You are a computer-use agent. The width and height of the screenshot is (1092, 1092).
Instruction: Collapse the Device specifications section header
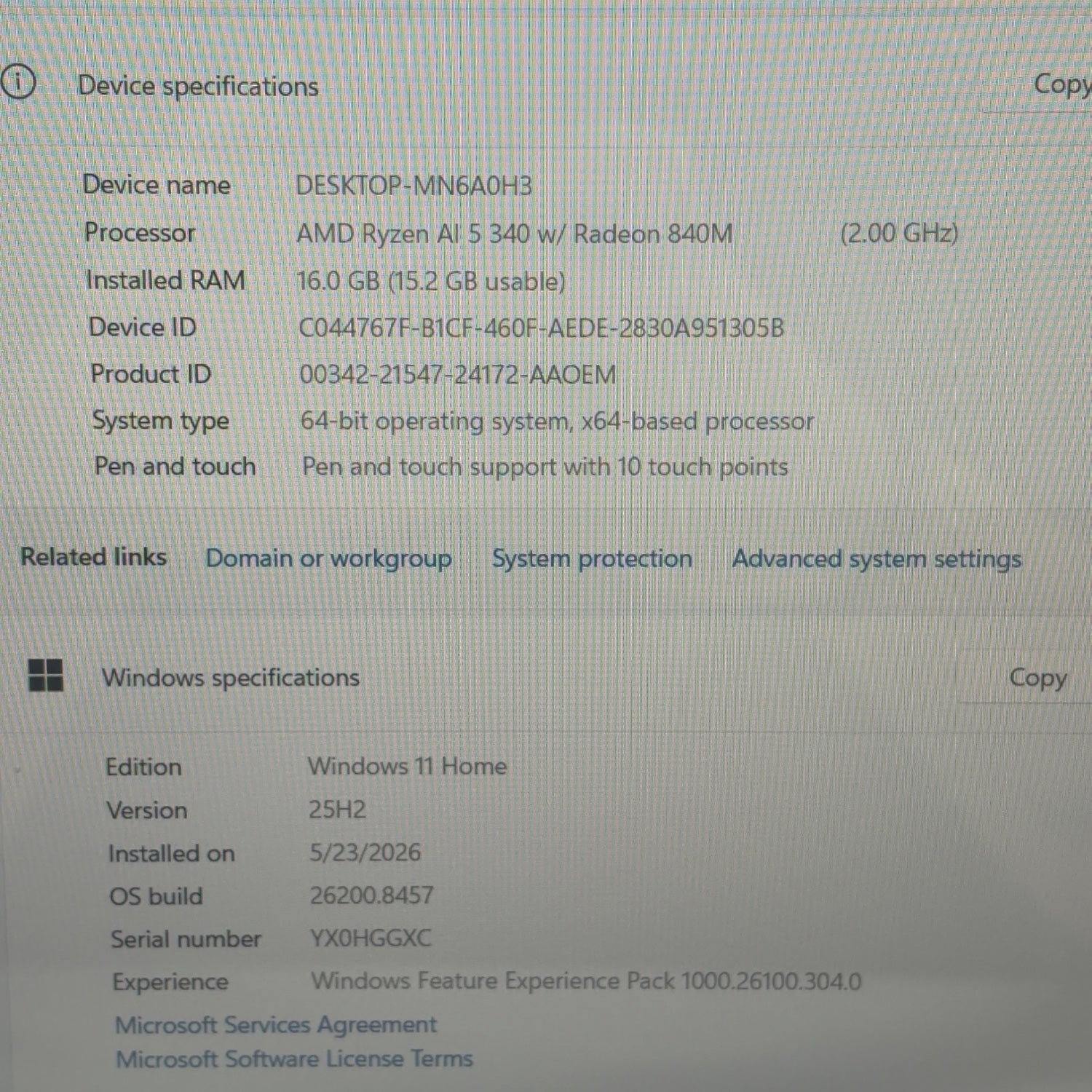tap(546, 86)
